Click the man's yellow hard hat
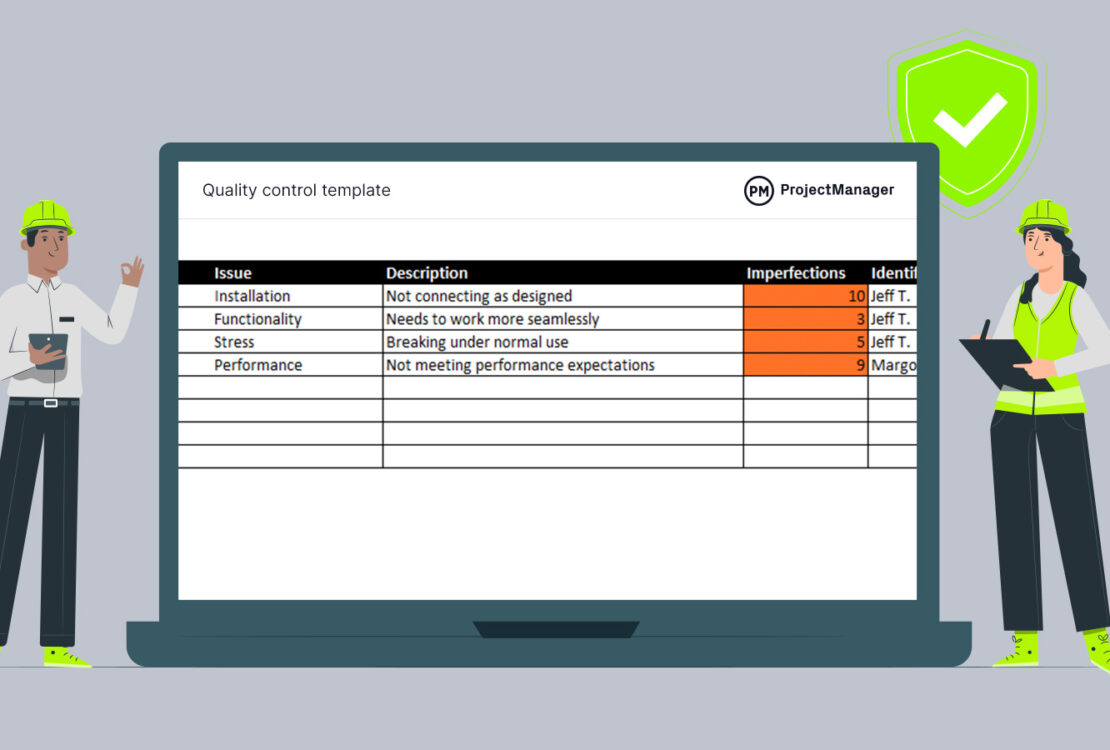The image size is (1110, 750). 47,216
